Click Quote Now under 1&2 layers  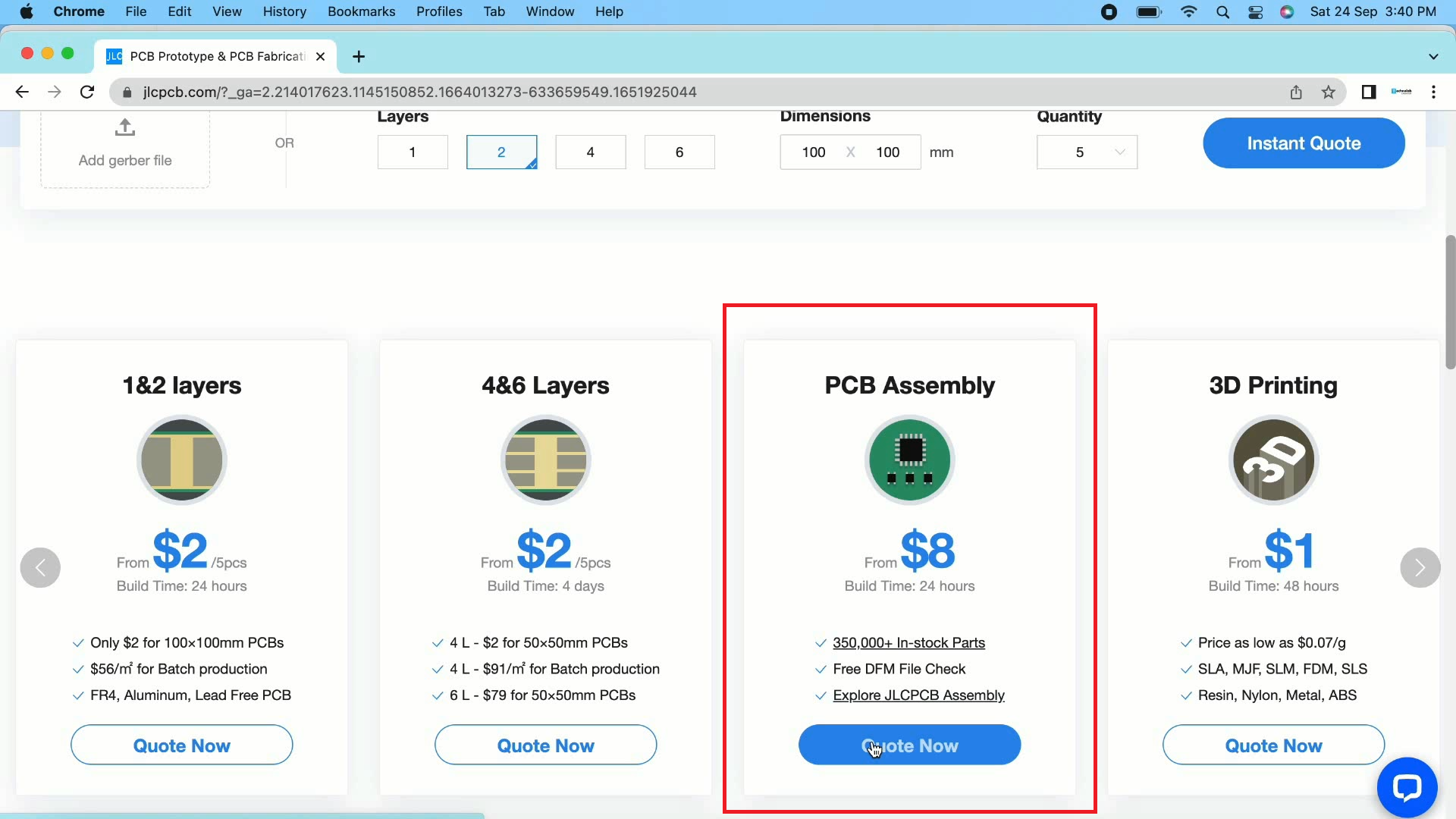(182, 745)
